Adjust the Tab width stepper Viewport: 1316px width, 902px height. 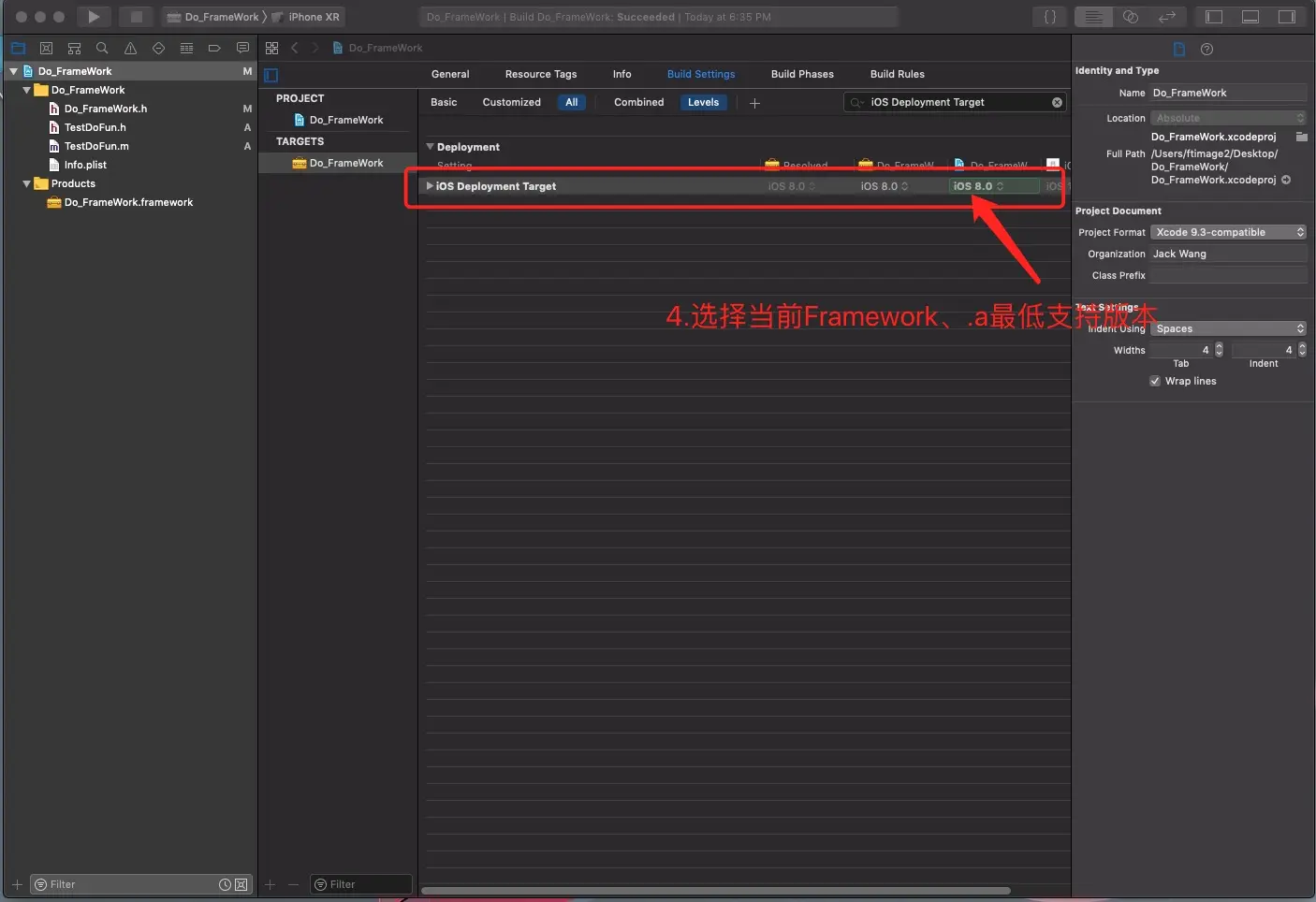tap(1219, 350)
